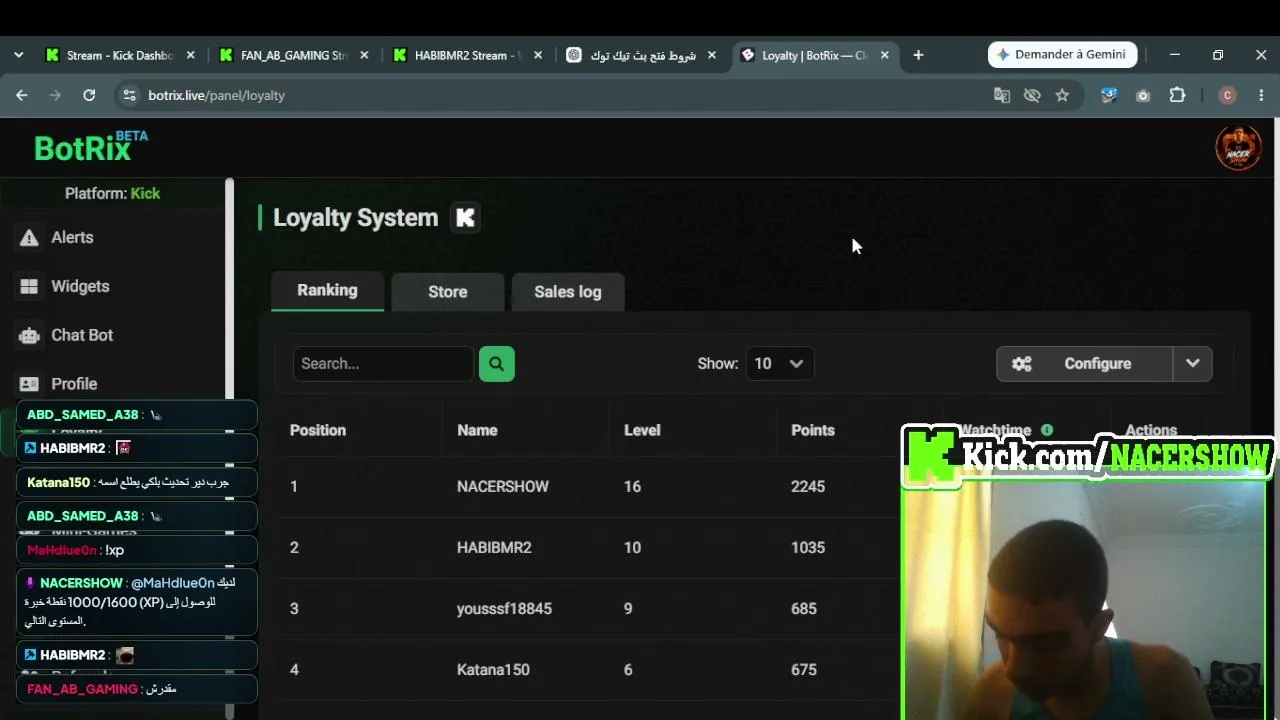Click the 2245 points value
1280x720 pixels.
pos(808,487)
